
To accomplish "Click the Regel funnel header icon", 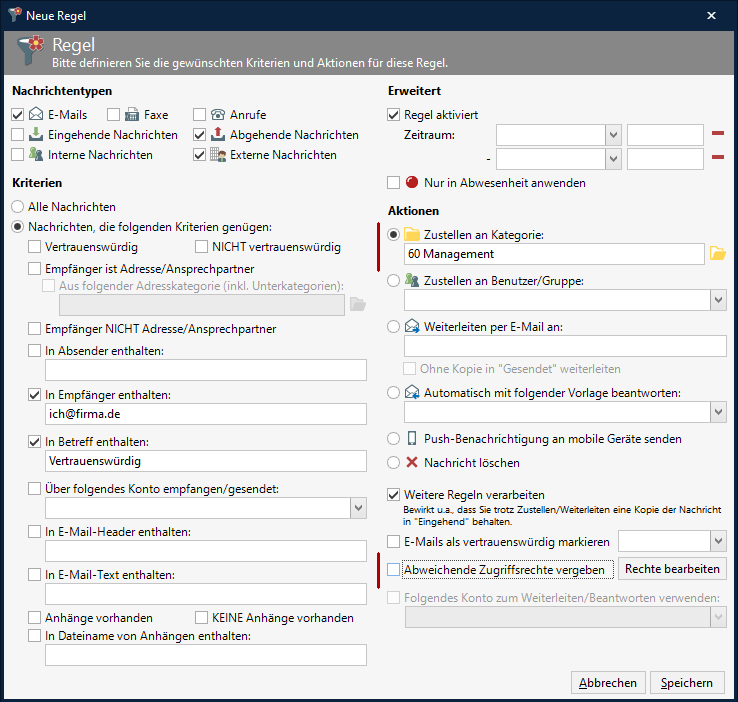I will coord(31,50).
